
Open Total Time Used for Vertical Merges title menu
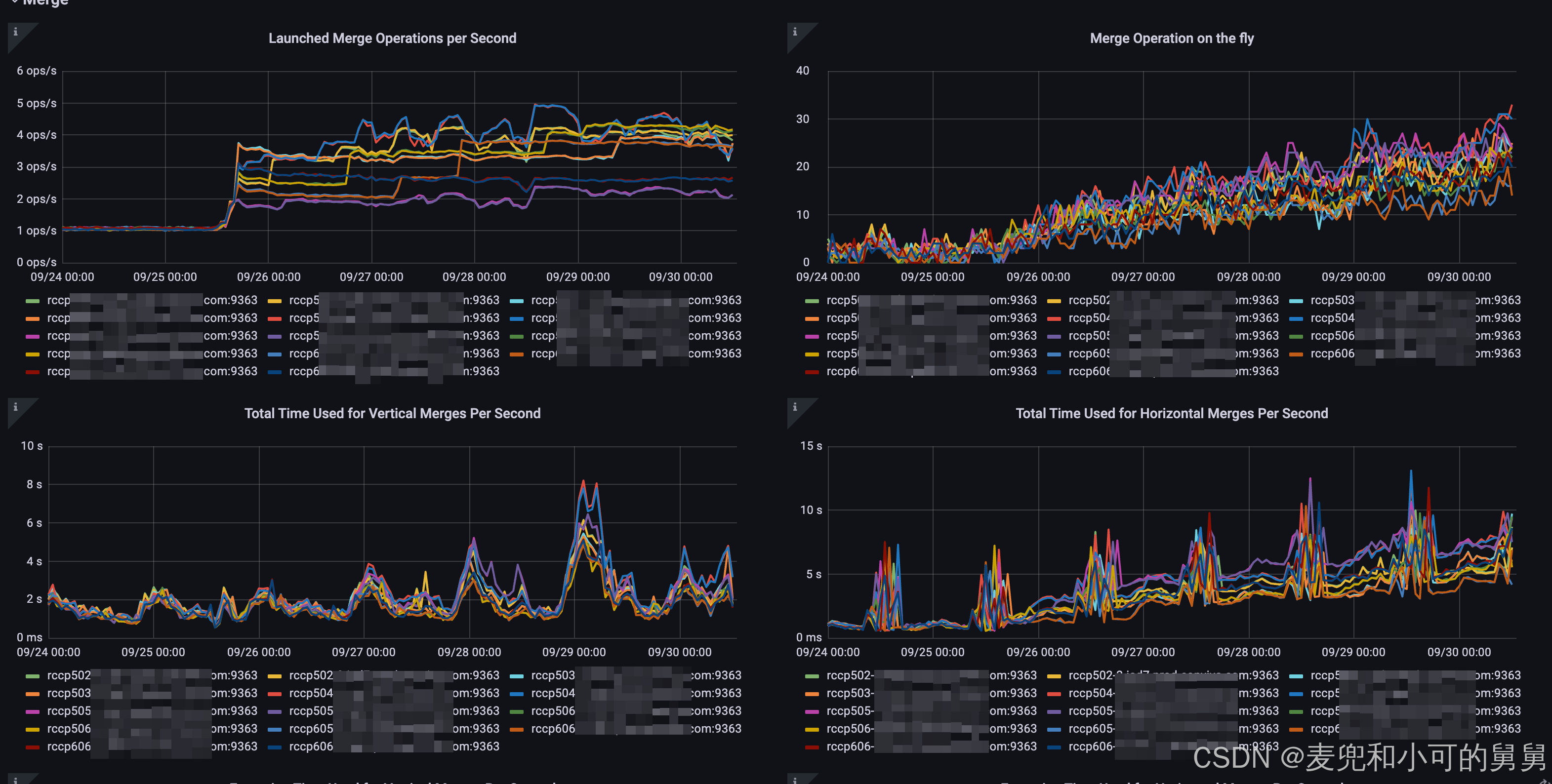pyautogui.click(x=392, y=414)
